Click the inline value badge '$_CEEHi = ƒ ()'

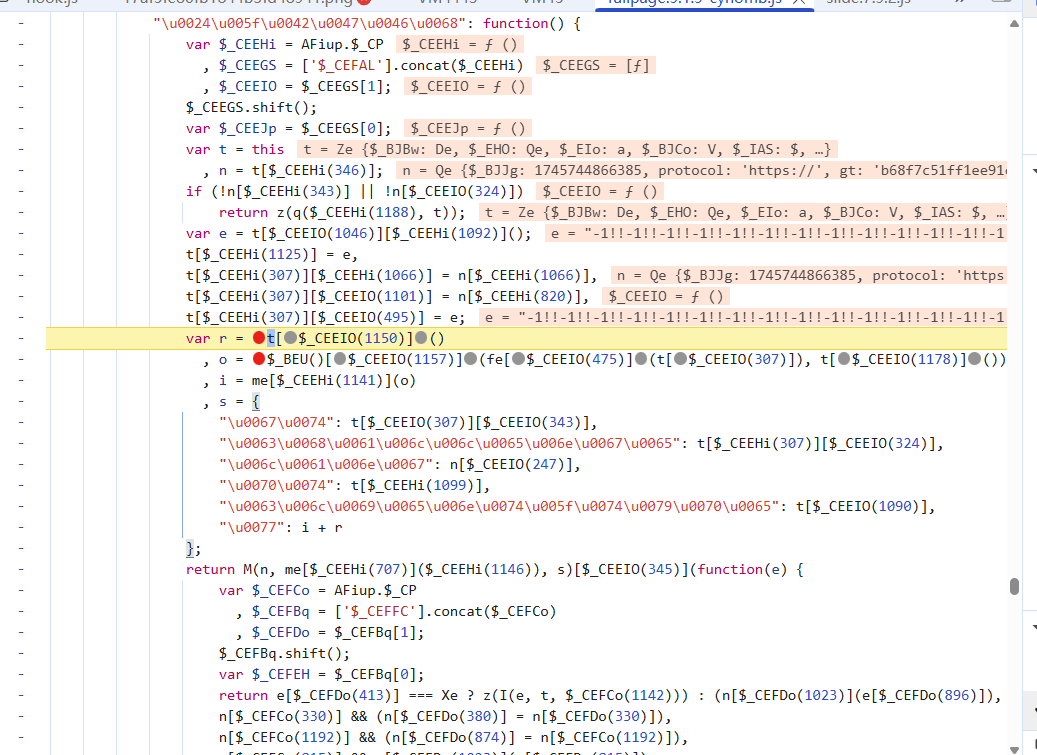[x=460, y=44]
